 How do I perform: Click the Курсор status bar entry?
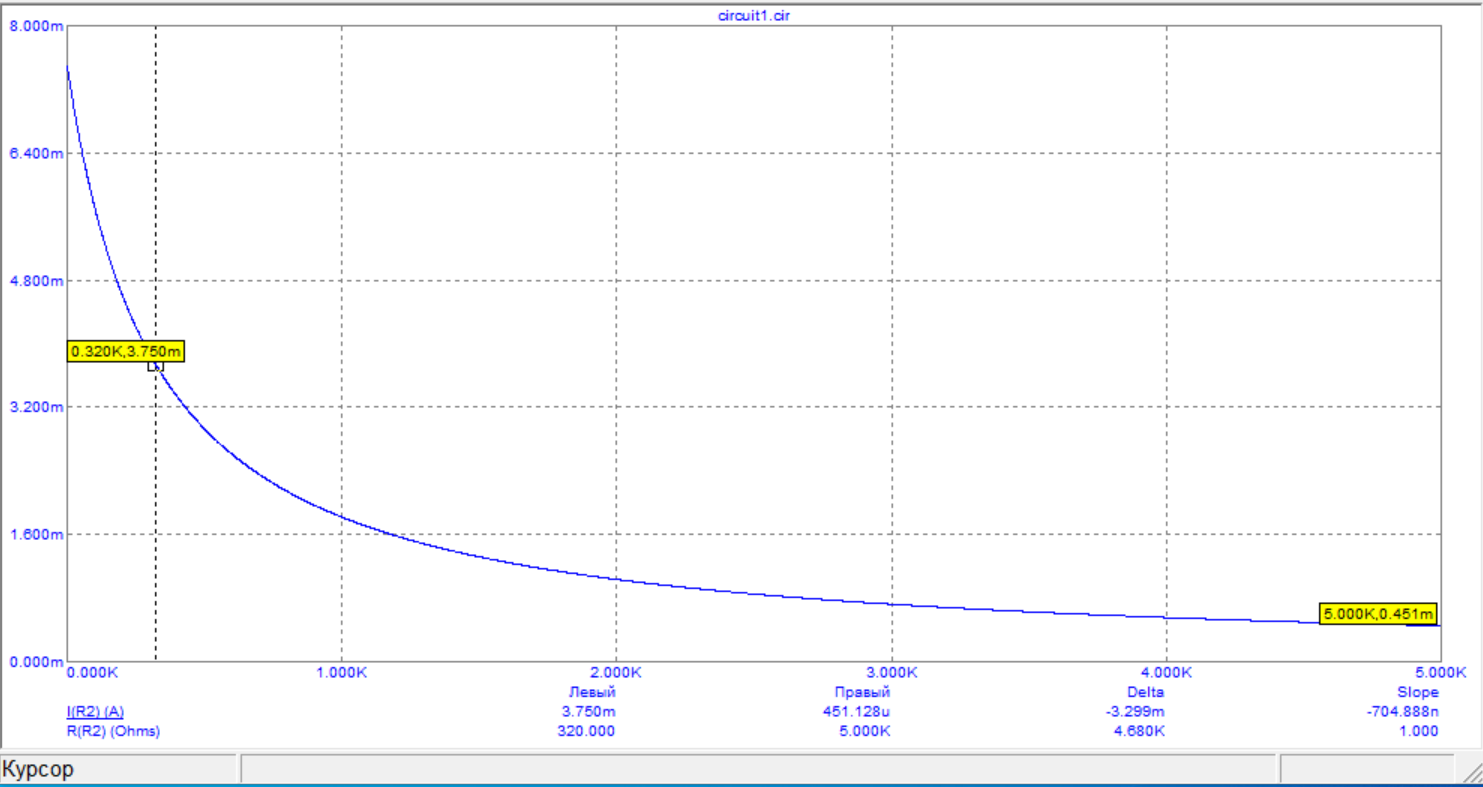pyautogui.click(x=39, y=769)
